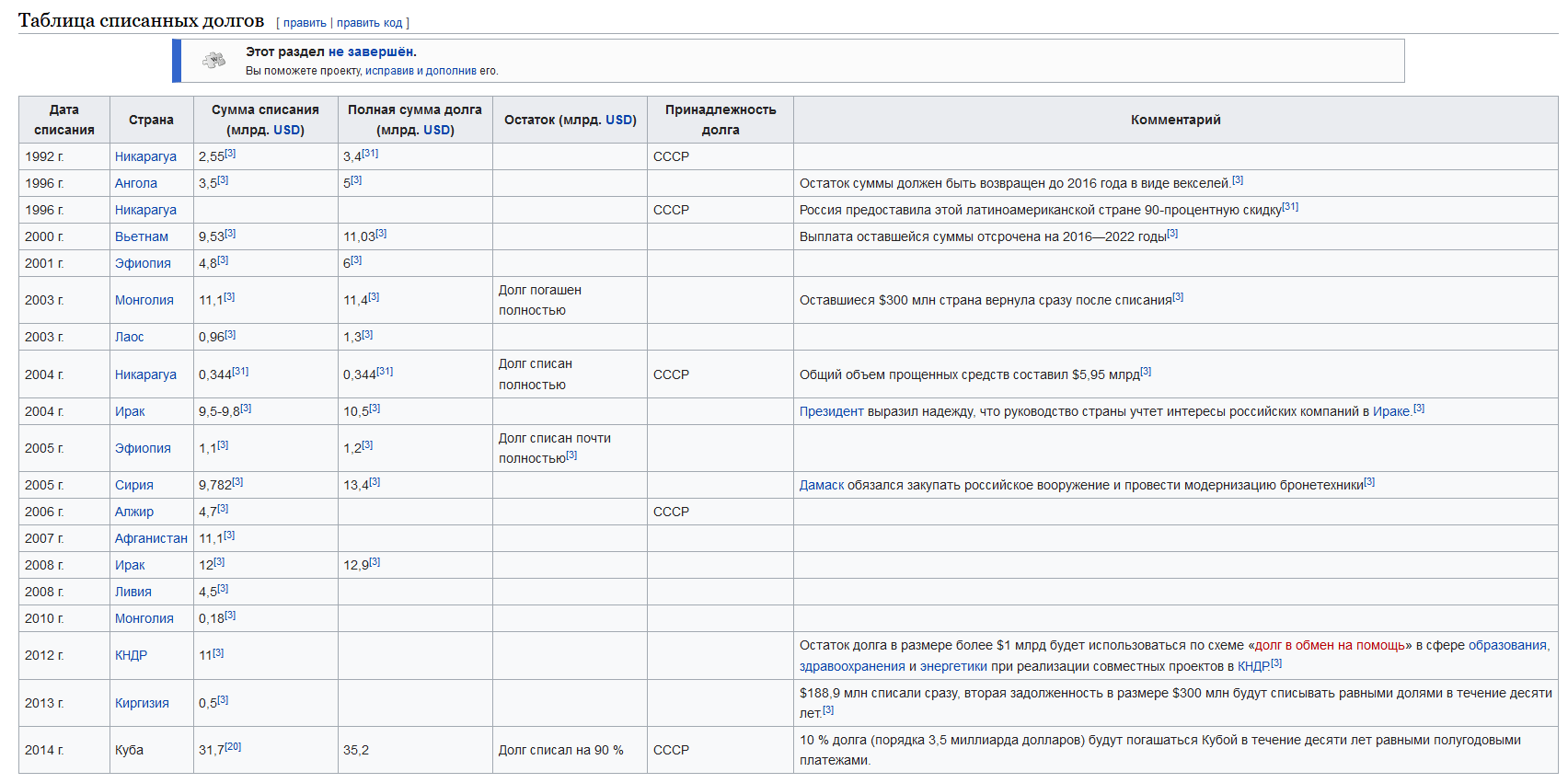This screenshot has height=783, width=1568.
Task: Open footnote [20] next to Cuba's 31,7 amount
Action: pyautogui.click(x=234, y=746)
